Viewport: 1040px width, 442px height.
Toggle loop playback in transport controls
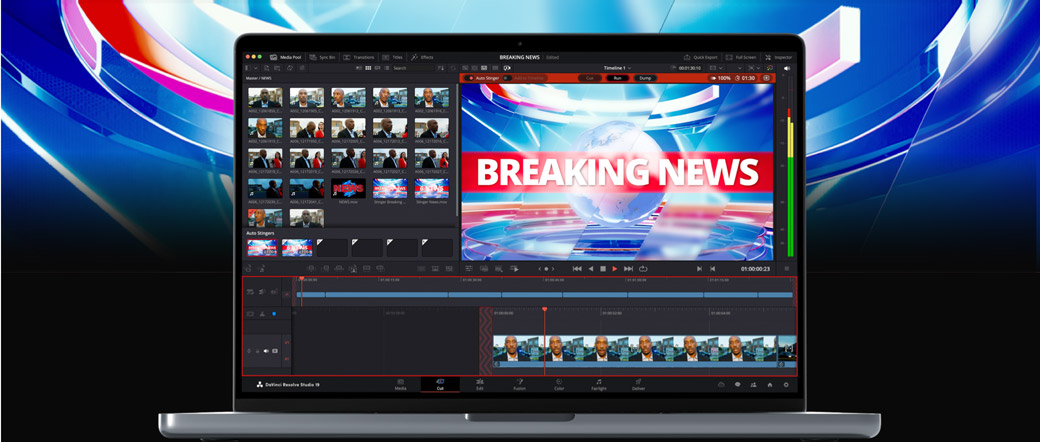[x=643, y=268]
